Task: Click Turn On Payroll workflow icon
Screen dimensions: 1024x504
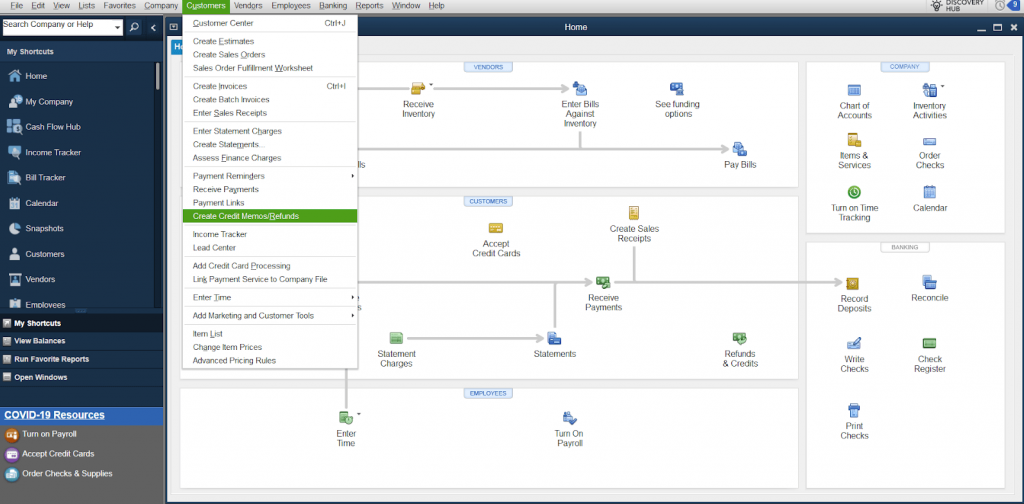Action: point(569,418)
